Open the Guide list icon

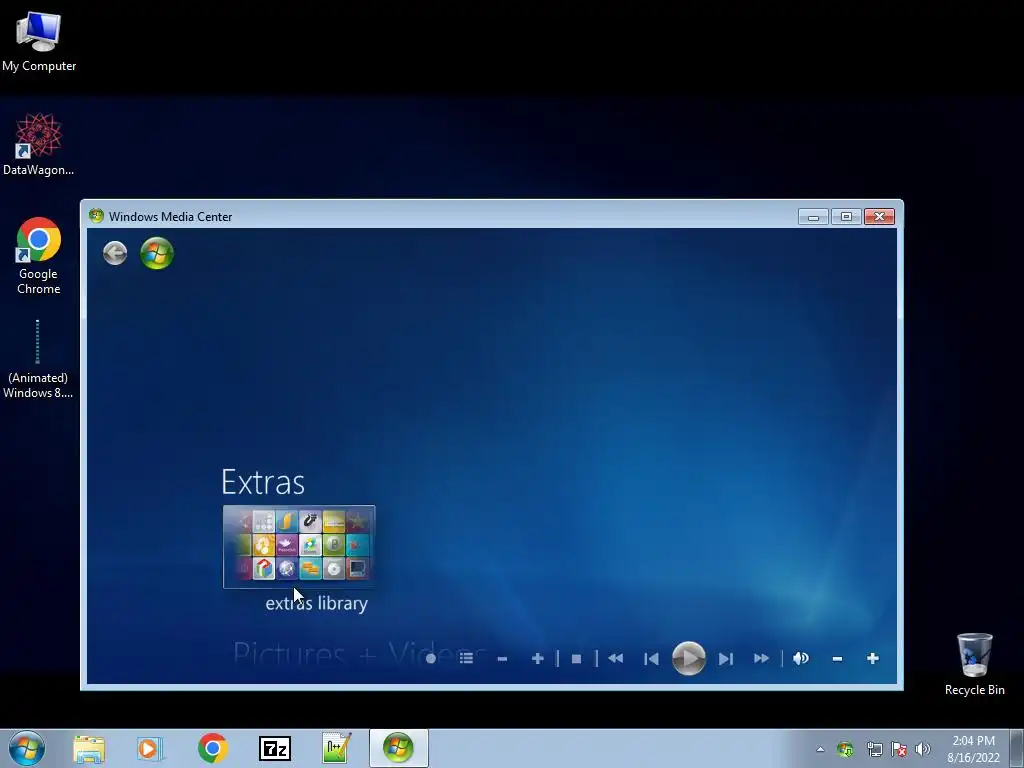466,658
